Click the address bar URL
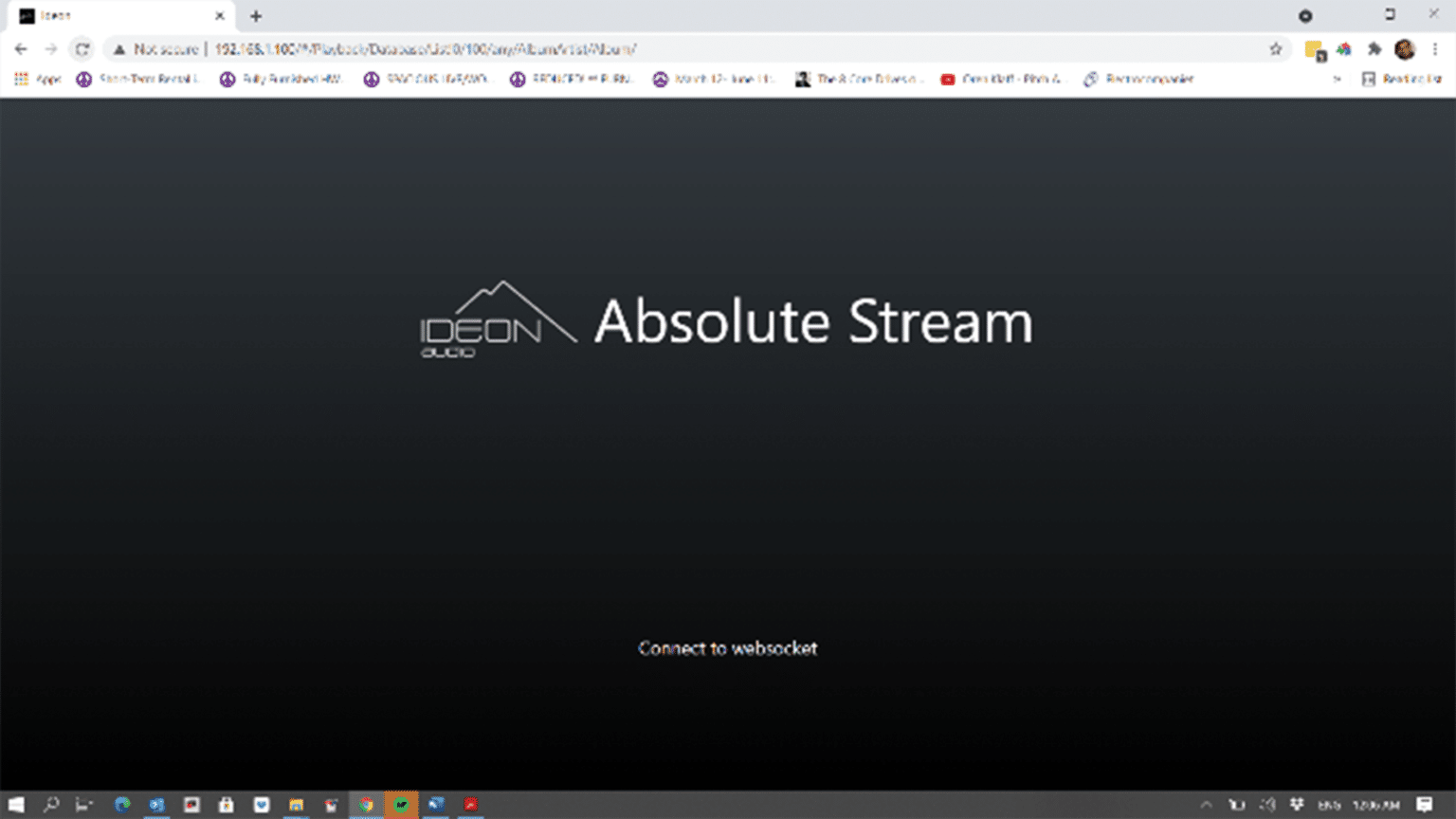The image size is (1456, 819). click(x=427, y=48)
